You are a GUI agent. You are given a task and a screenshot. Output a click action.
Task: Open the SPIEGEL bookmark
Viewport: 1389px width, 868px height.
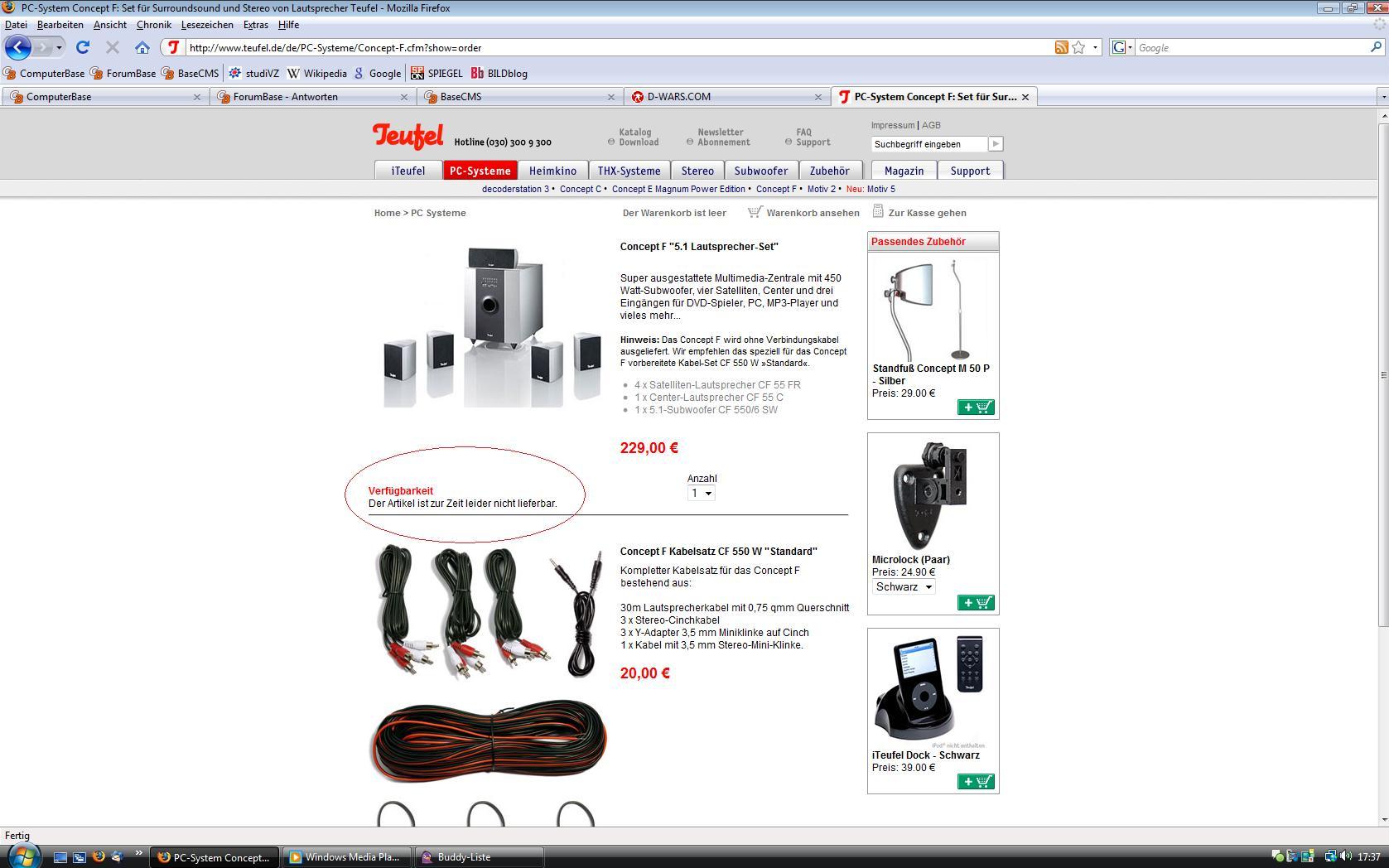point(436,73)
